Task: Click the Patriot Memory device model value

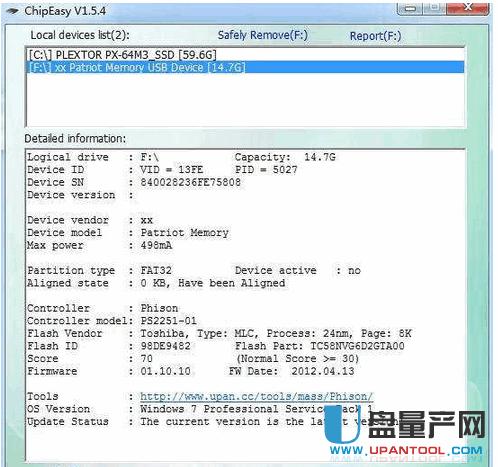Action: point(184,233)
